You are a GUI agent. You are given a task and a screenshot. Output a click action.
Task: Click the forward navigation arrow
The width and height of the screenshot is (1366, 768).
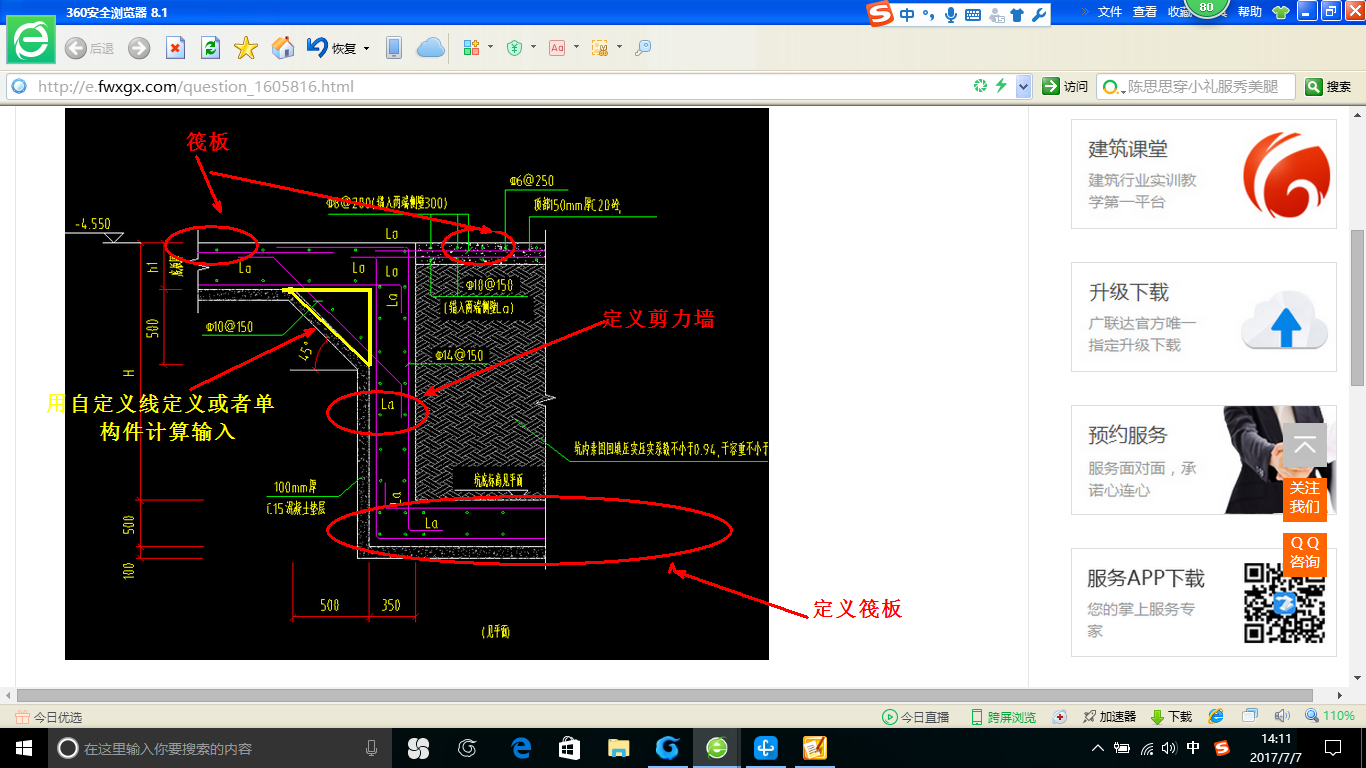point(139,48)
